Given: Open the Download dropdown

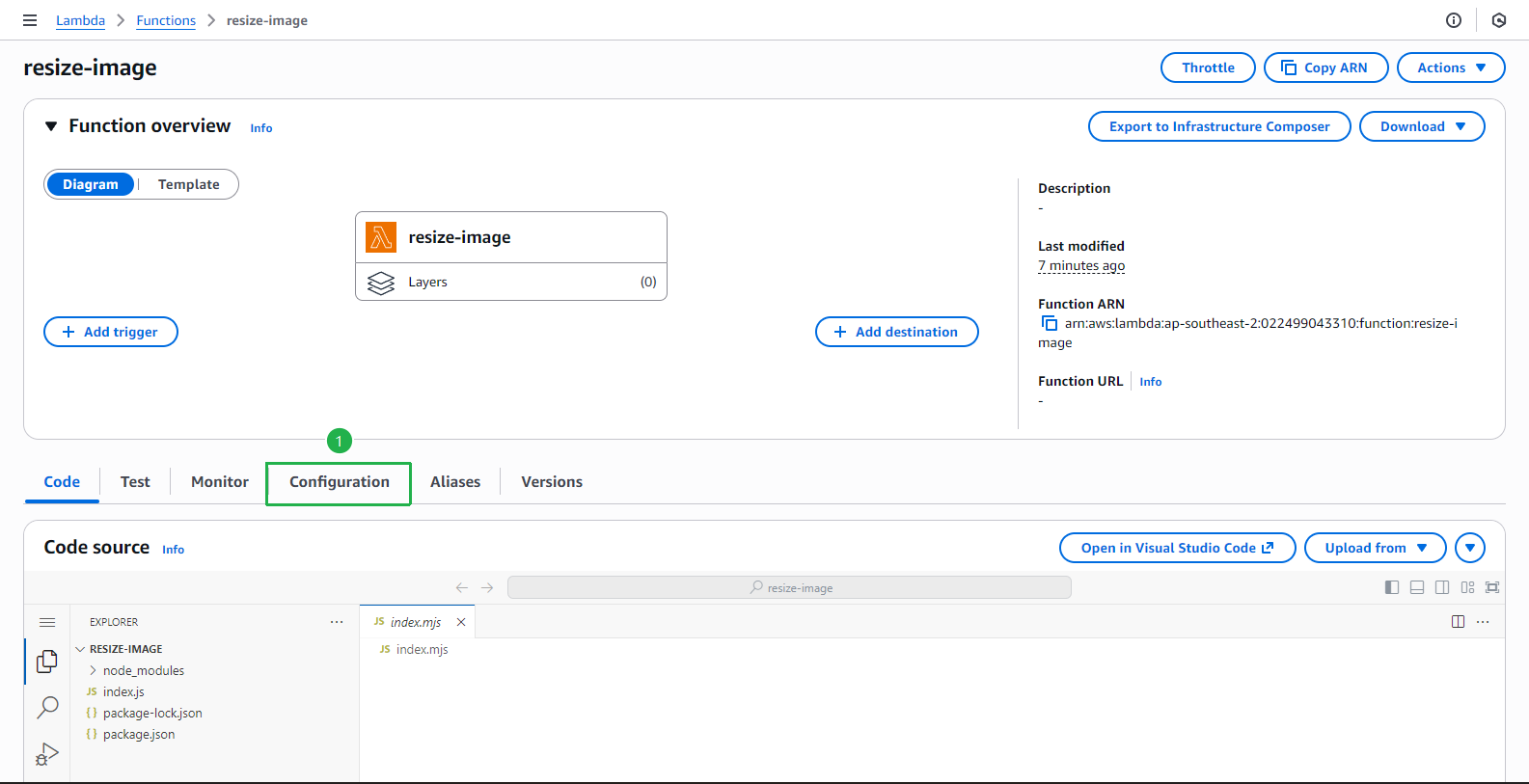Looking at the screenshot, I should (x=1422, y=126).
